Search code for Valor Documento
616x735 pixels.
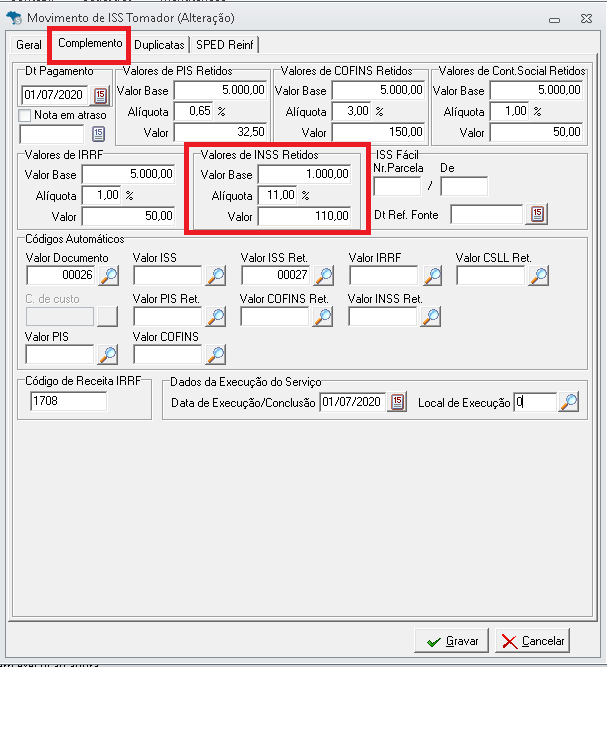(x=109, y=276)
